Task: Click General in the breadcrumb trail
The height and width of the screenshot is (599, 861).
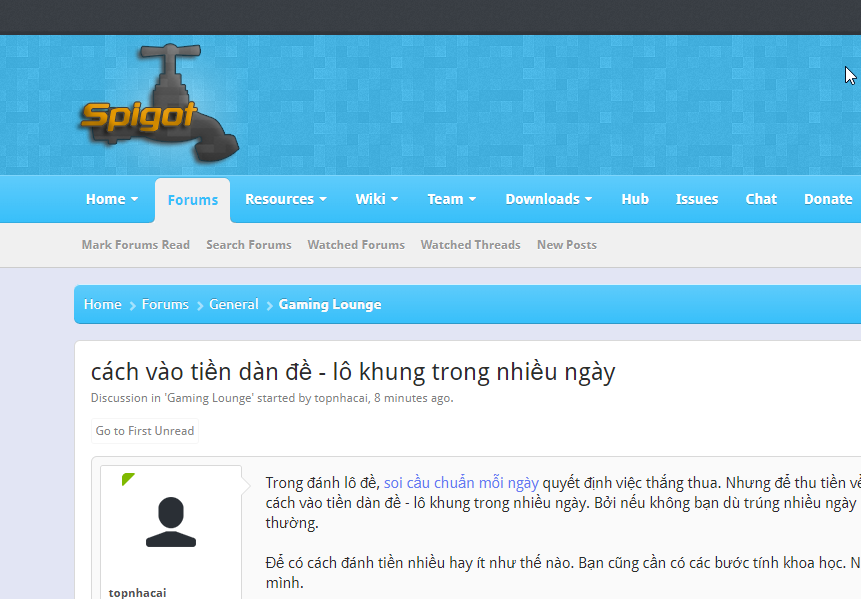Action: point(233,304)
